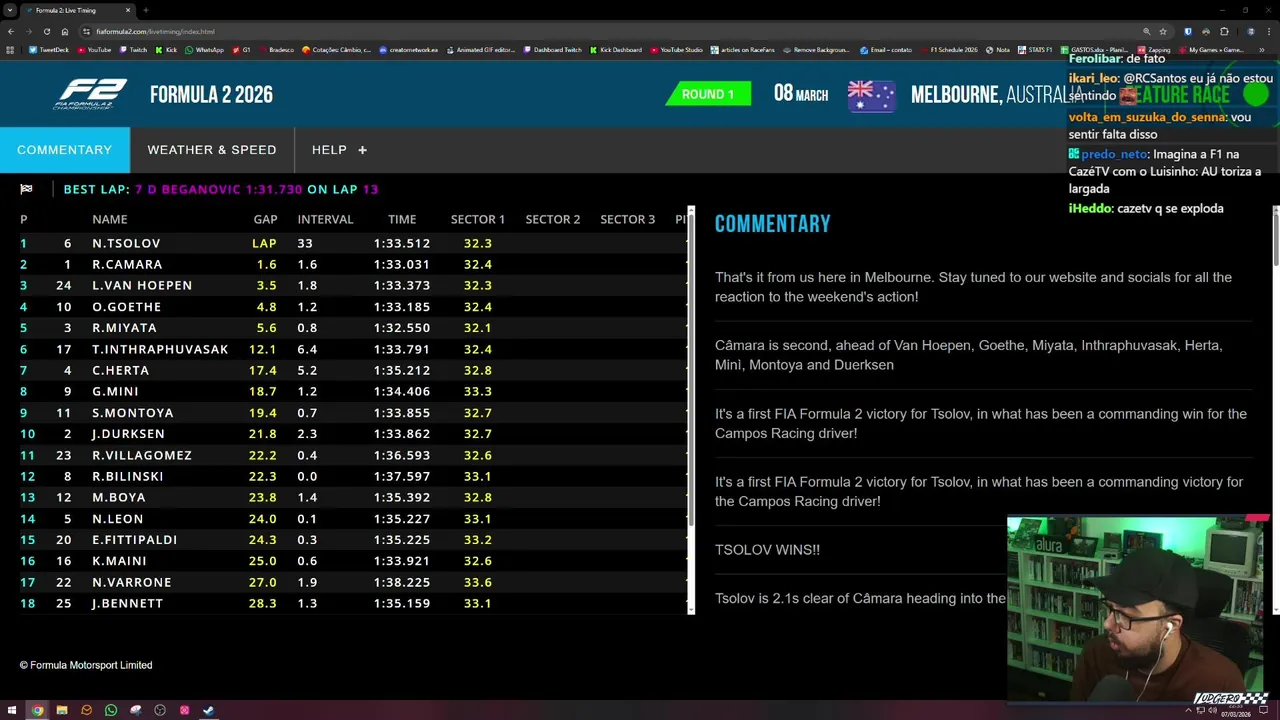Click the TSOLOV WINS!! commentary entry

pos(767,549)
